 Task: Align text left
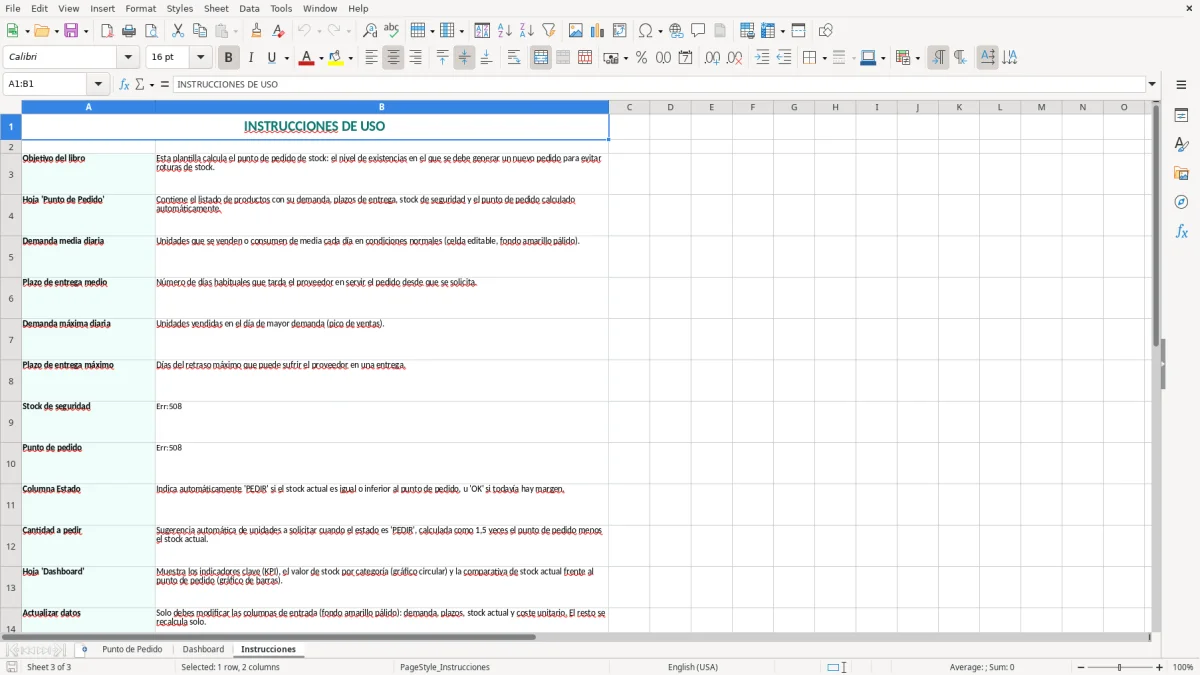click(372, 58)
